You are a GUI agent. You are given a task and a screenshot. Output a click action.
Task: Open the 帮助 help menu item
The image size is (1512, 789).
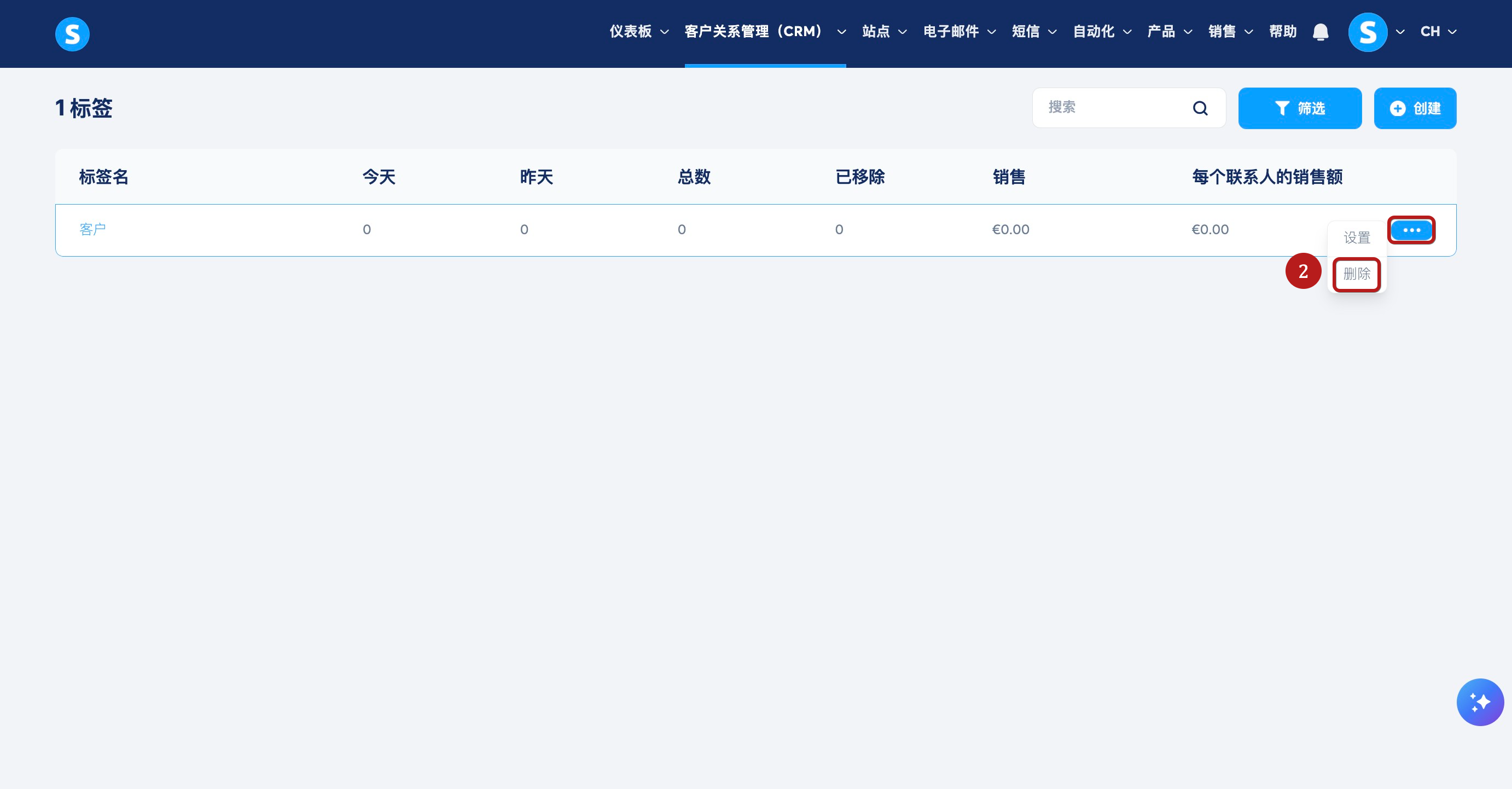[1282, 32]
